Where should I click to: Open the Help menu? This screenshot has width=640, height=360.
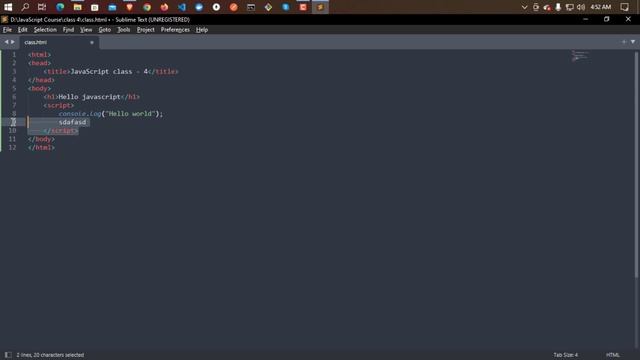coord(202,30)
